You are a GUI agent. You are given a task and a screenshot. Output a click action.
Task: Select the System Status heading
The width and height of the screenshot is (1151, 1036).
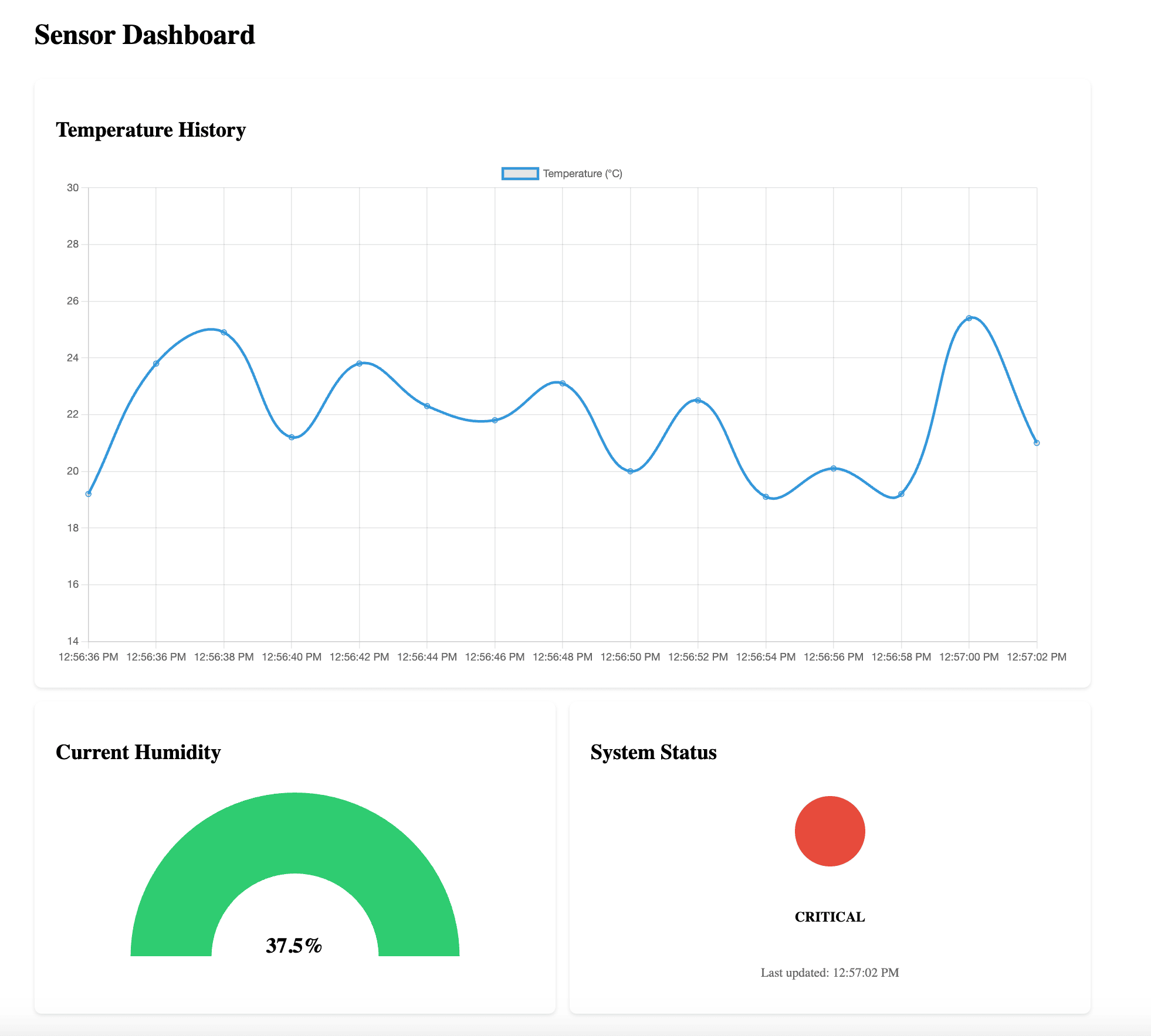point(654,752)
